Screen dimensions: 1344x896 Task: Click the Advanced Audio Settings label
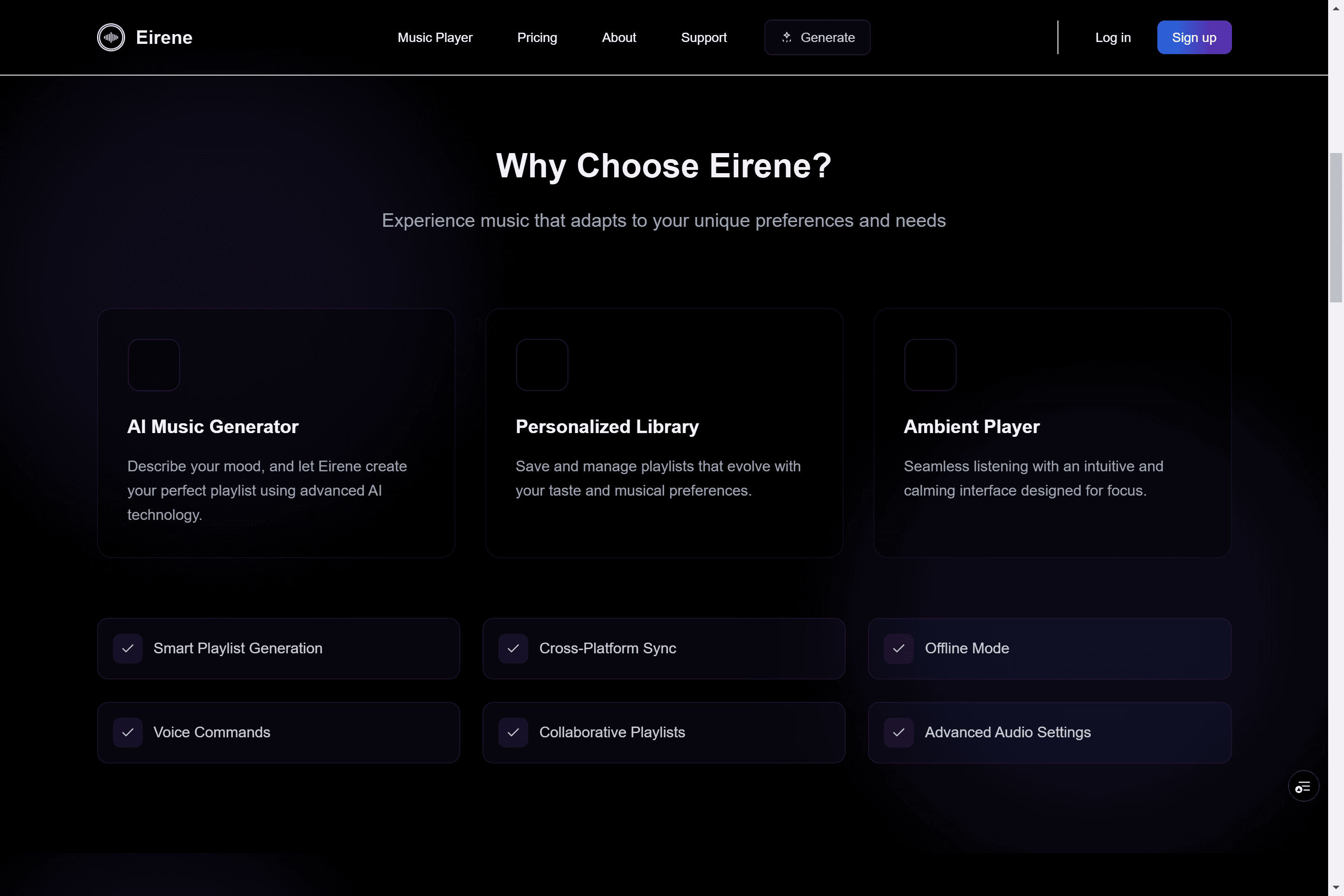coord(1008,733)
